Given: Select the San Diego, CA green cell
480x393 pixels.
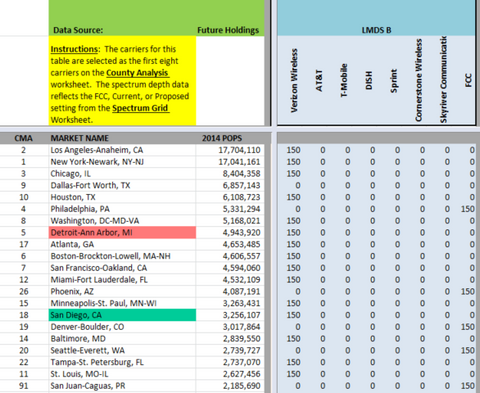Looking at the screenshot, I should [122, 315].
